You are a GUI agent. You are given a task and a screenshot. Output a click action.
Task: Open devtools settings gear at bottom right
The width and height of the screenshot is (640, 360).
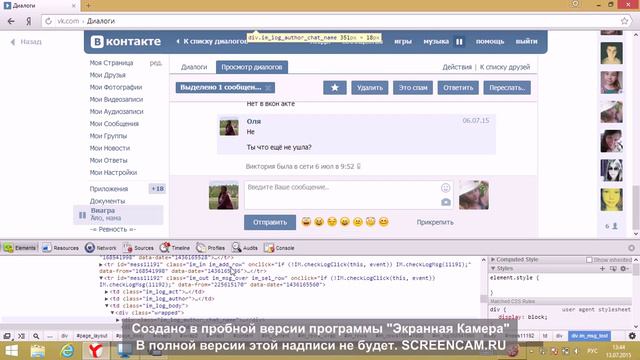pos(632,336)
